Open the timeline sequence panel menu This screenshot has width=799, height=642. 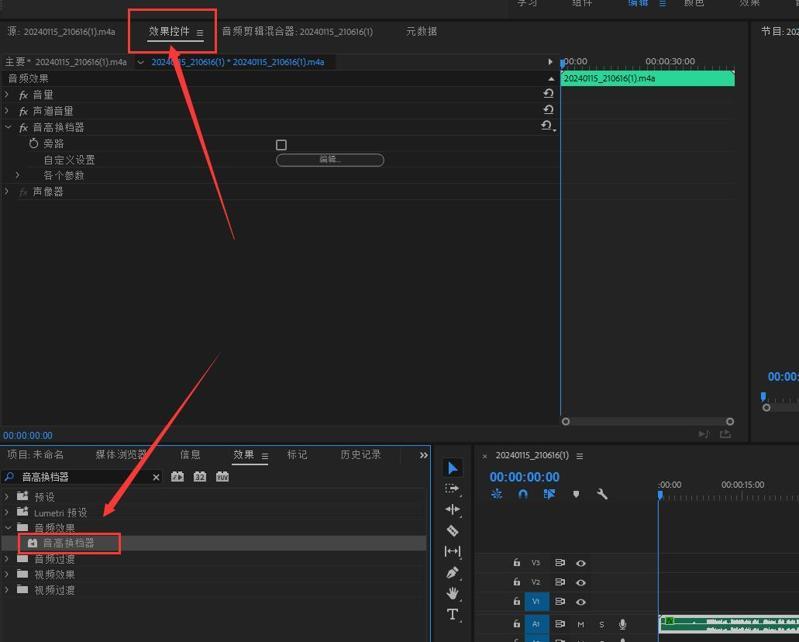580,456
